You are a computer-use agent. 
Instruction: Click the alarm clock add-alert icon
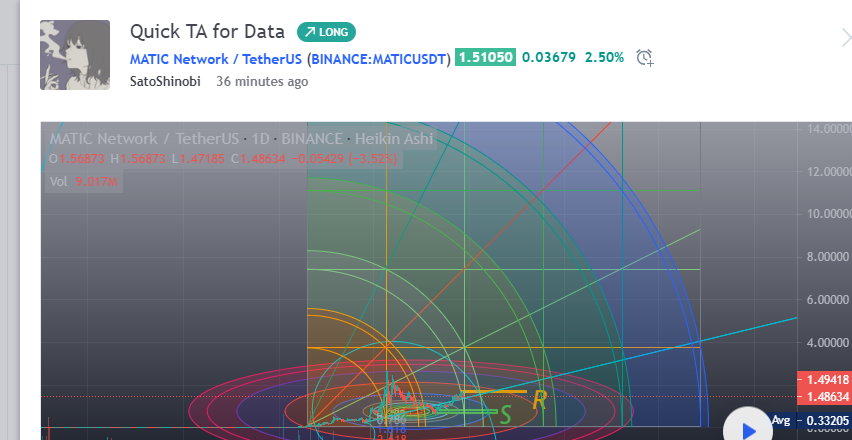(x=645, y=58)
